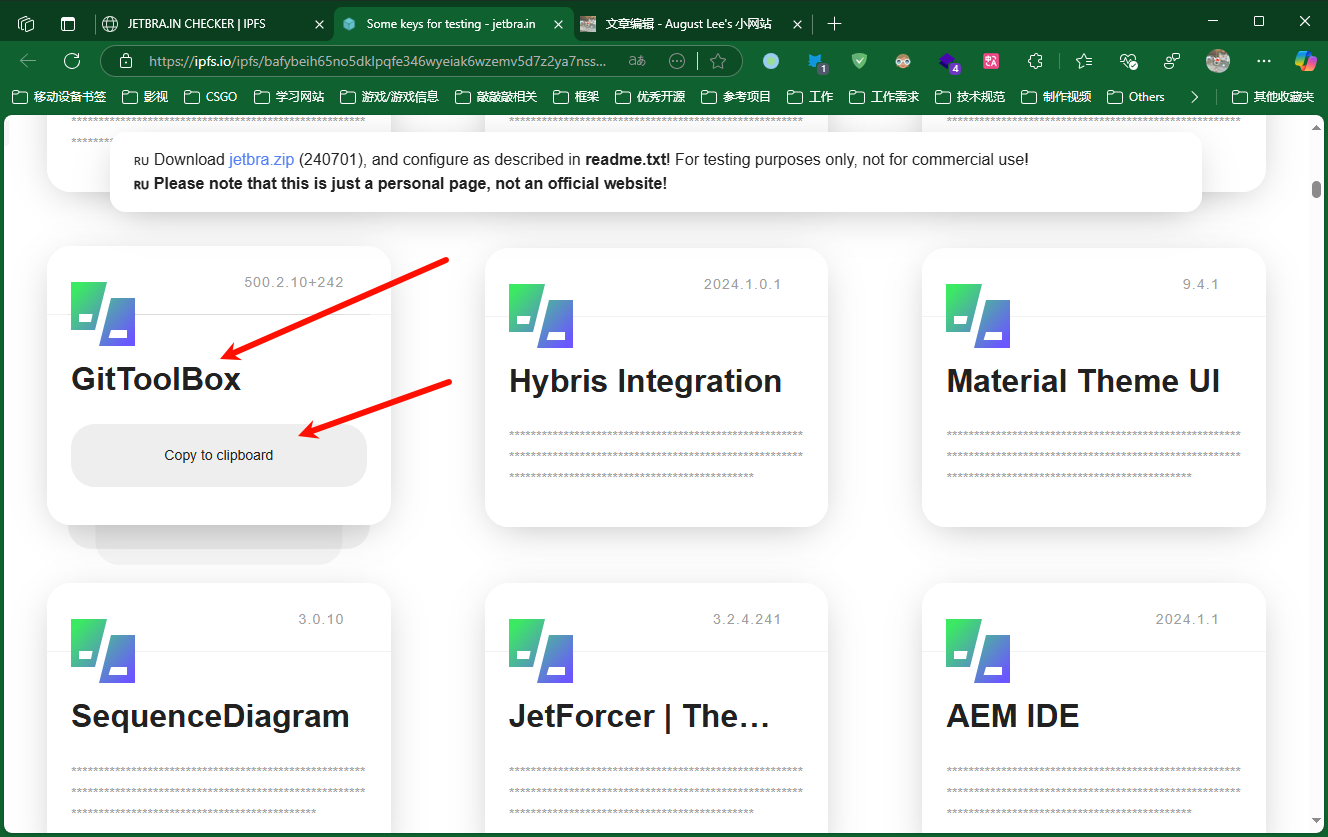The height and width of the screenshot is (837, 1328).
Task: Open the 工作需求 bookmarks folder
Action: [x=885, y=97]
